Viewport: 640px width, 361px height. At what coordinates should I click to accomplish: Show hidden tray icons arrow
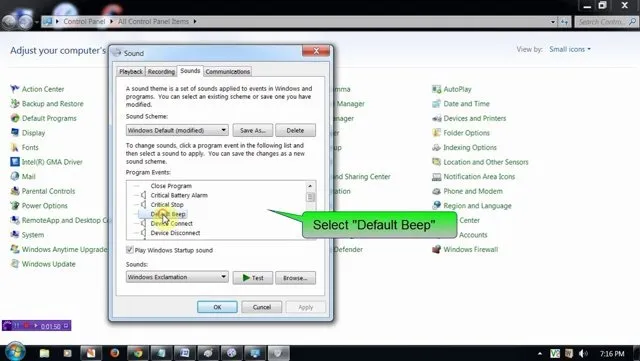tap(540, 354)
